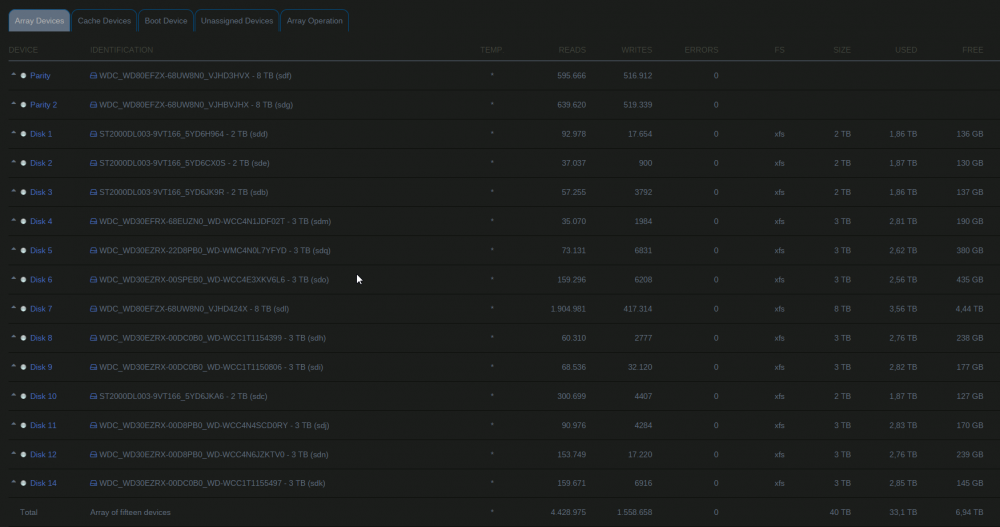Click the FREE column header

pos(973,50)
